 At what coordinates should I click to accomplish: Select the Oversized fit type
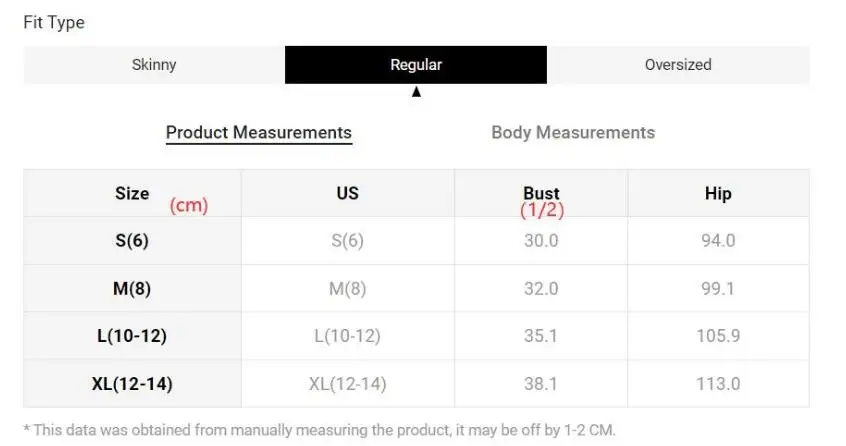pyautogui.click(x=678, y=65)
